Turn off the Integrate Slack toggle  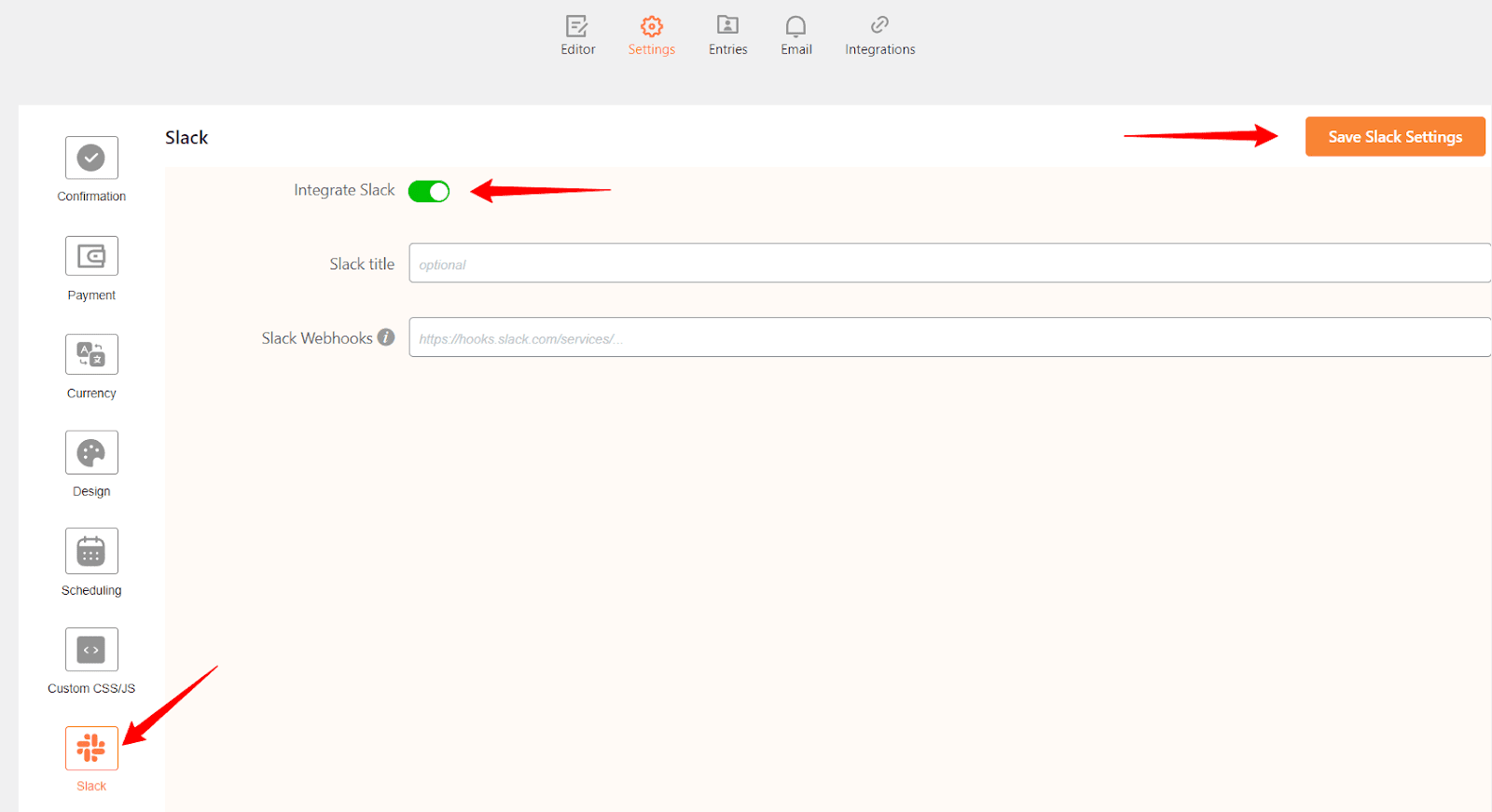point(429,191)
